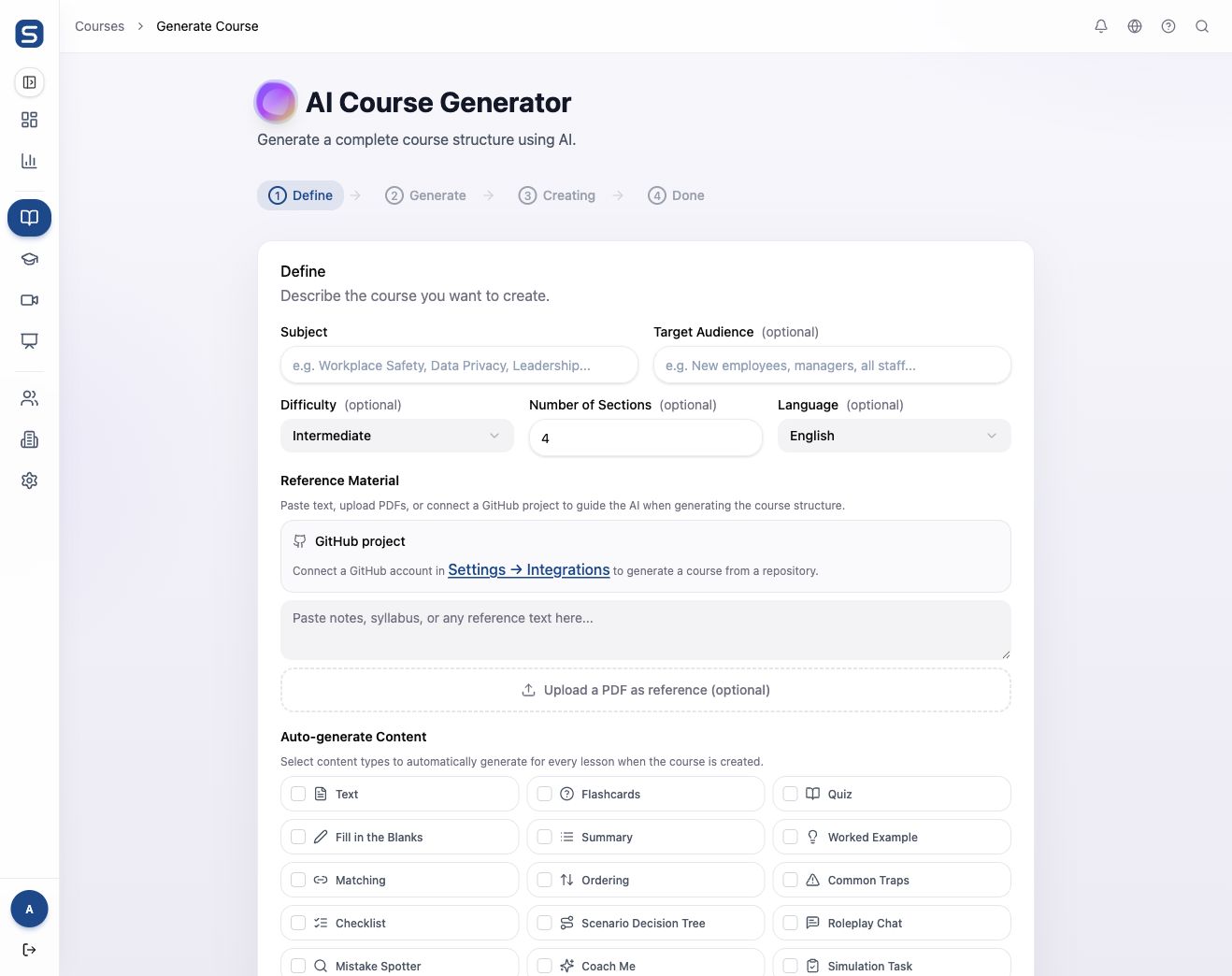1232x976 pixels.
Task: Open the graduation cap icon
Action: click(x=30, y=259)
